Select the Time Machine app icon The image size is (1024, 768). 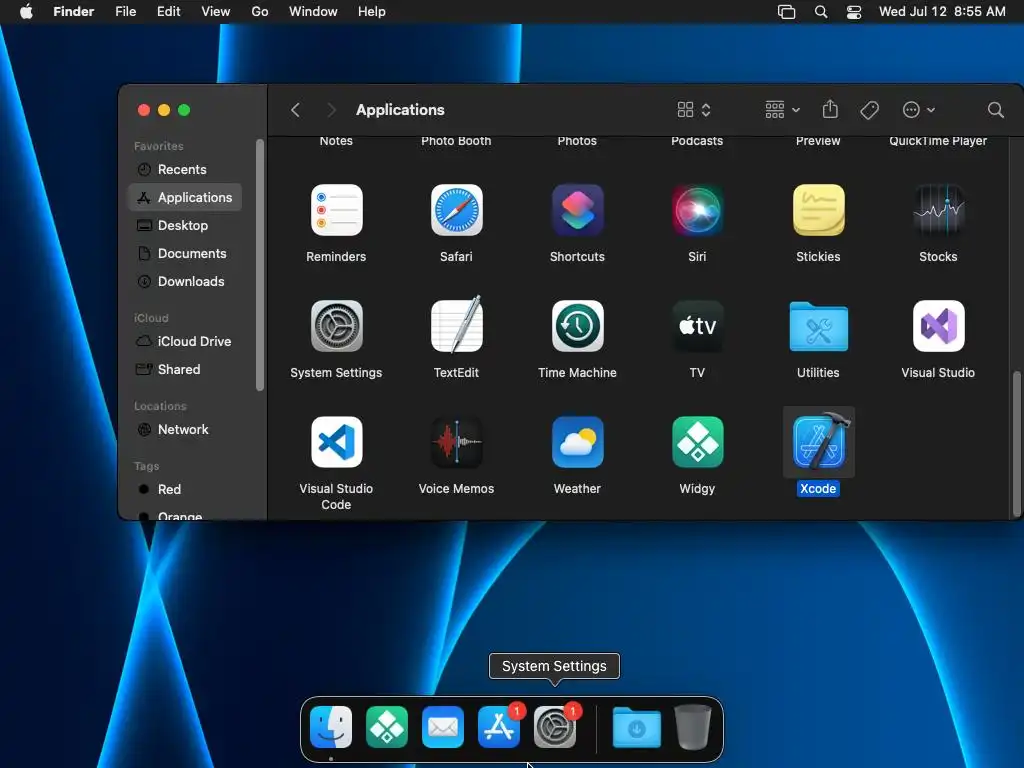coord(577,326)
